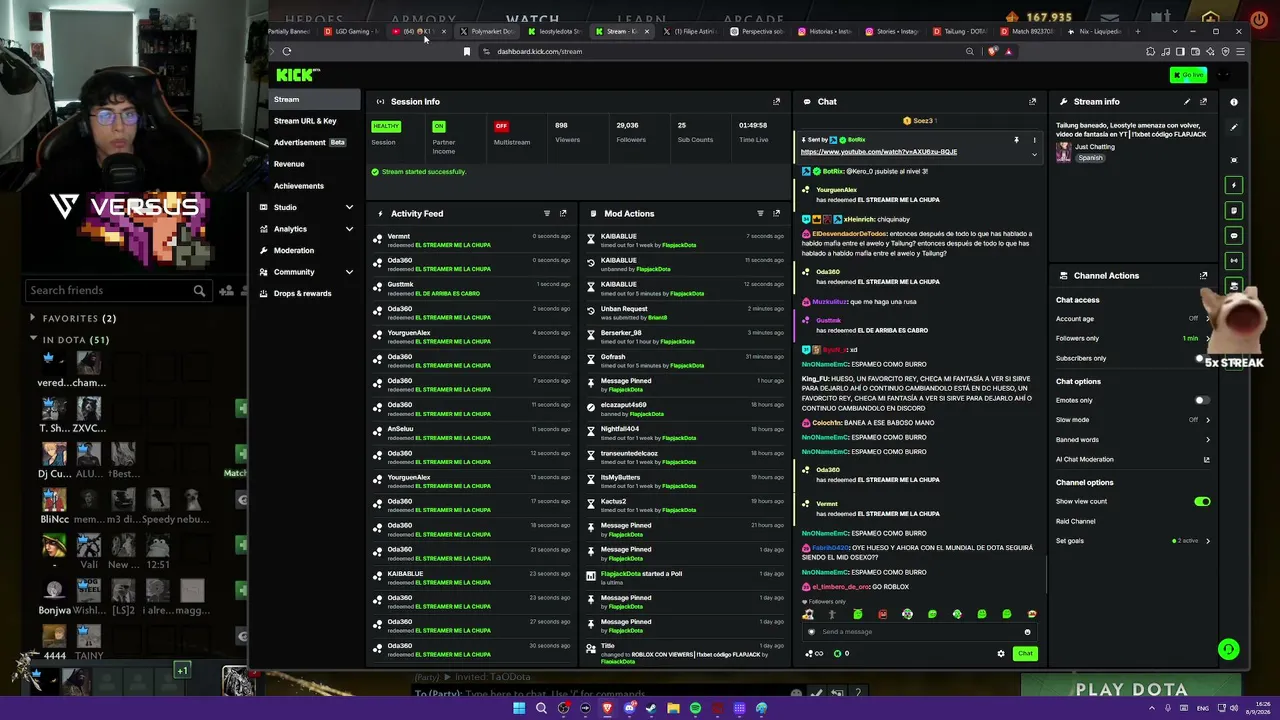The image size is (1280, 720).
Task: Click the Go live button
Action: [x=1188, y=75]
